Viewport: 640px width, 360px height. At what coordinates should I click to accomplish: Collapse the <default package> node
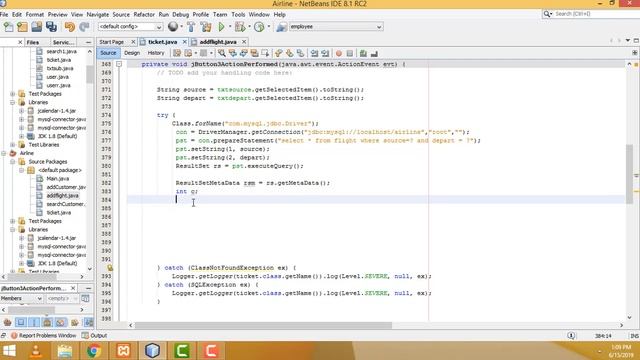(x=22, y=170)
